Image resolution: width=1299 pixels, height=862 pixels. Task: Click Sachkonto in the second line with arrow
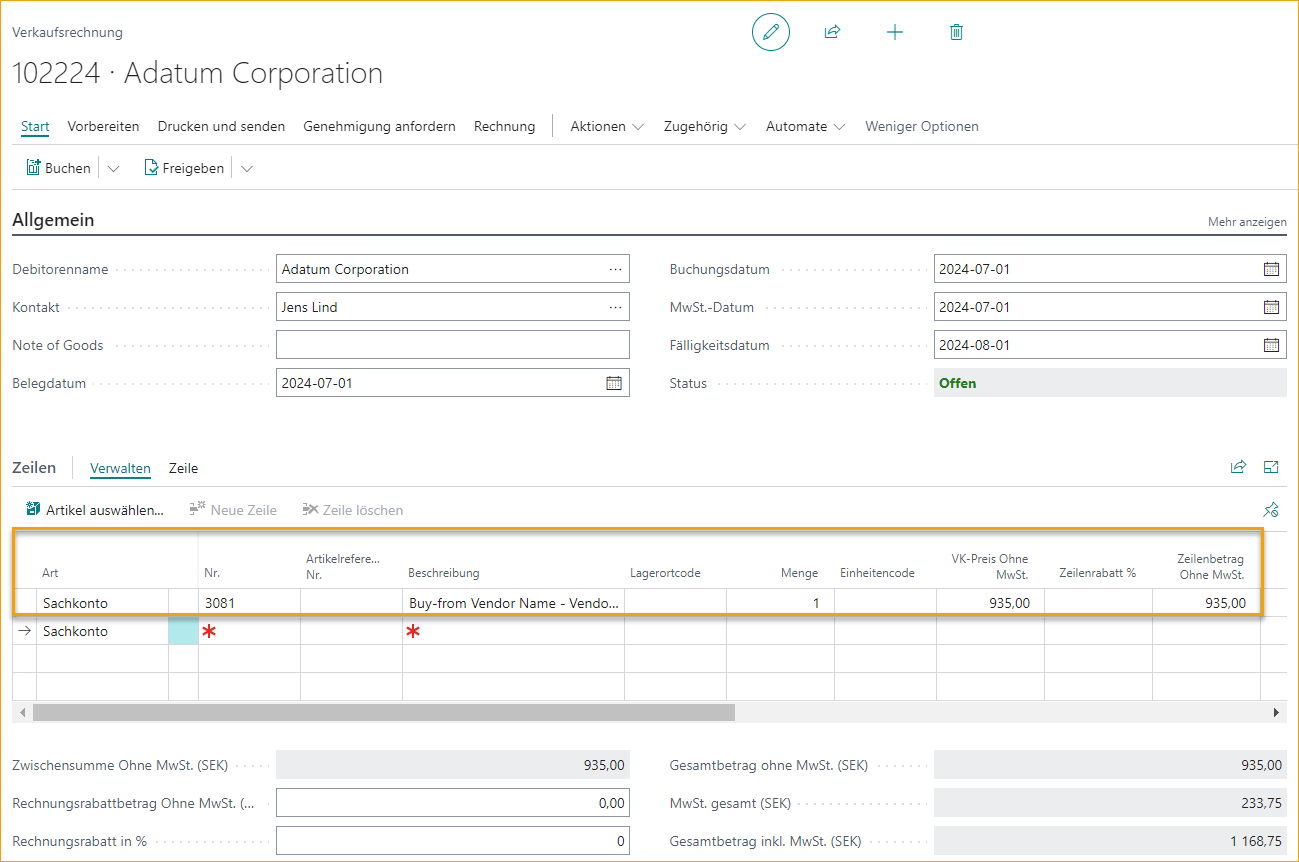point(102,631)
